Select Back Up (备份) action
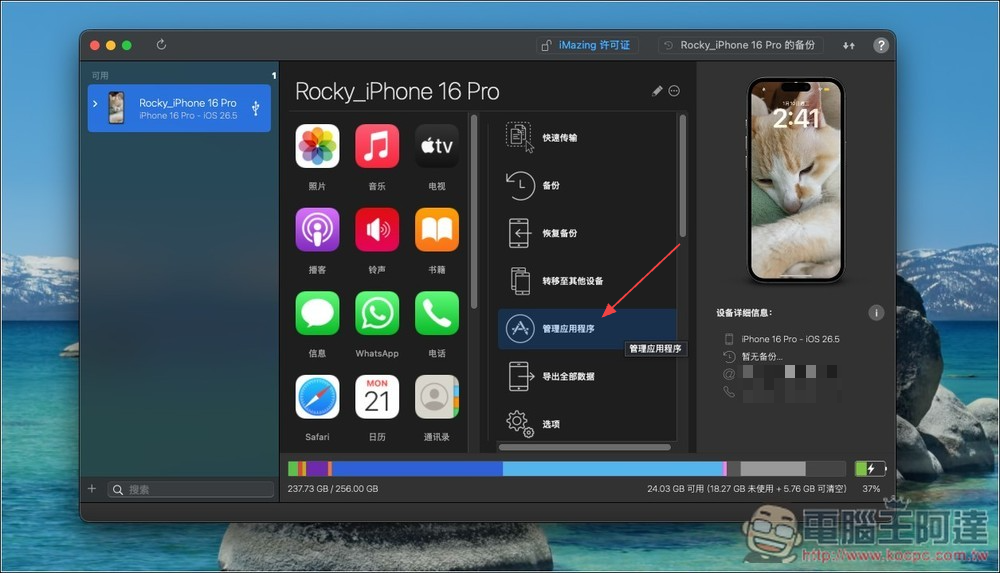Image resolution: width=1000 pixels, height=573 pixels. coord(587,185)
